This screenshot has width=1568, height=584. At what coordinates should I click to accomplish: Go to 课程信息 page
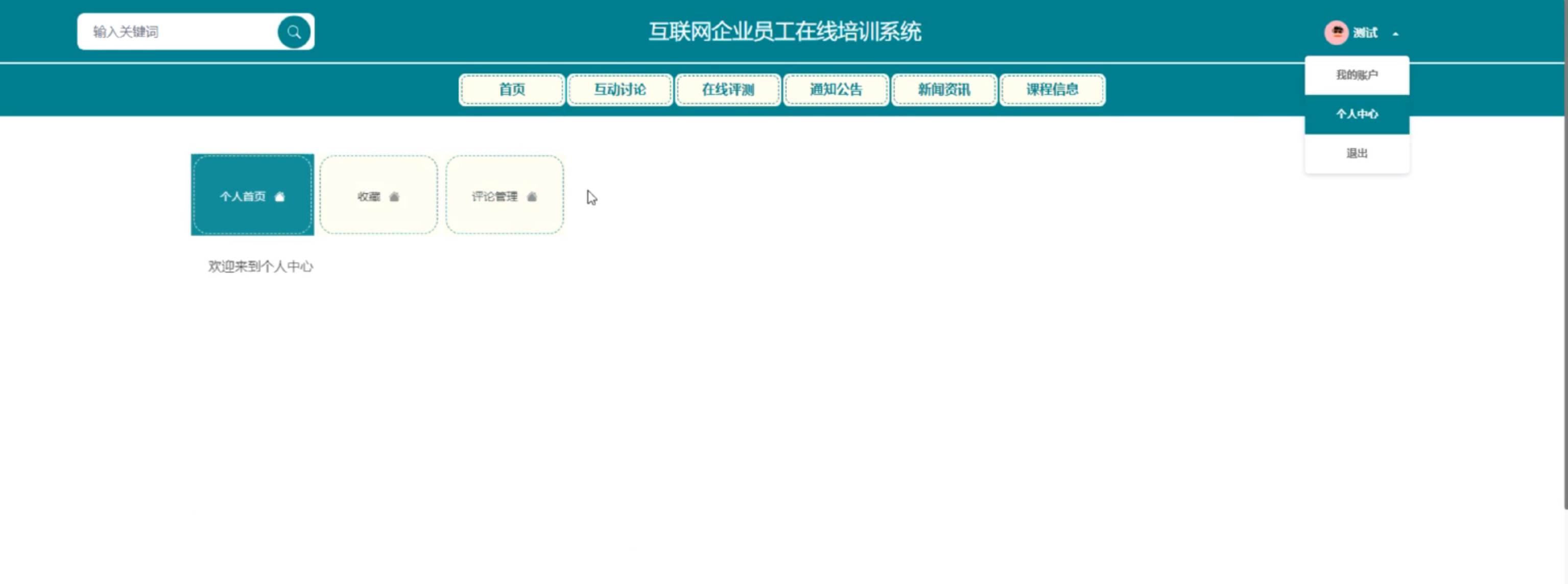pyautogui.click(x=1052, y=90)
